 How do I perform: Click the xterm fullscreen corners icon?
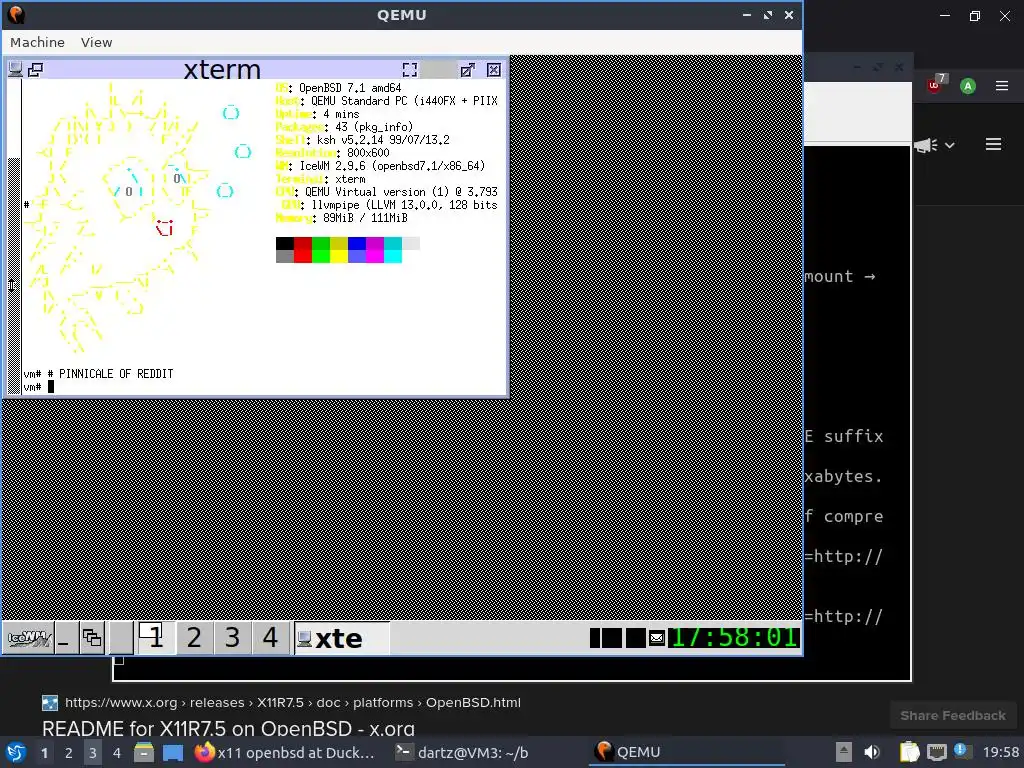click(x=409, y=70)
